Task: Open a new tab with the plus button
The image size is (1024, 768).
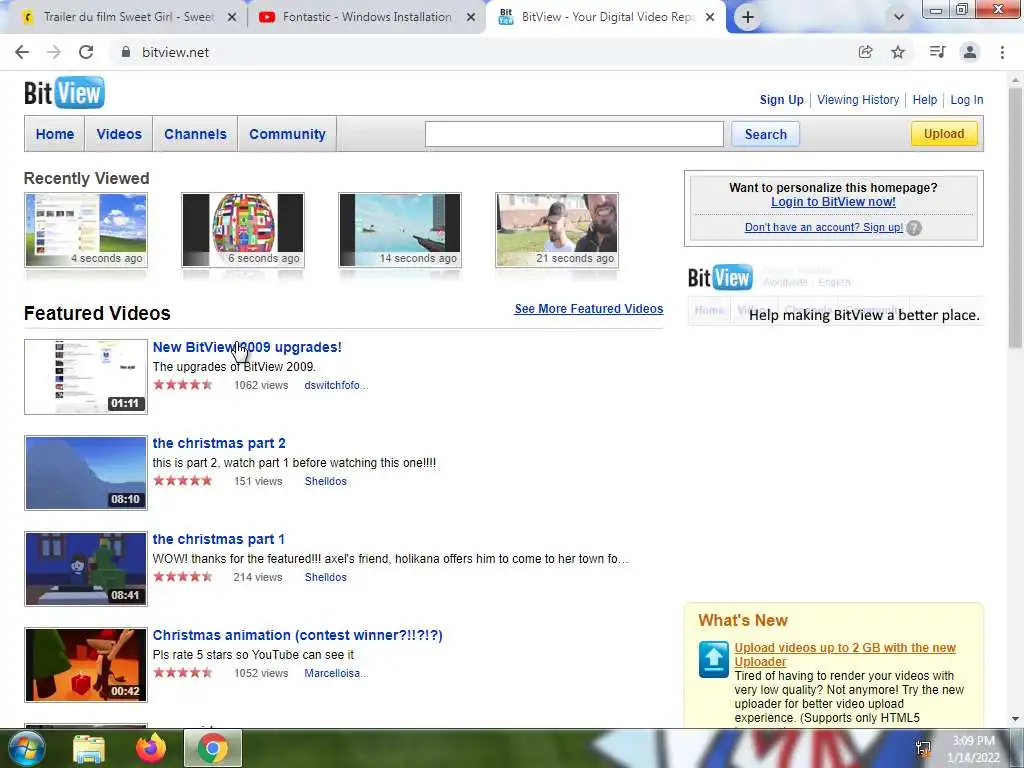Action: (x=748, y=18)
